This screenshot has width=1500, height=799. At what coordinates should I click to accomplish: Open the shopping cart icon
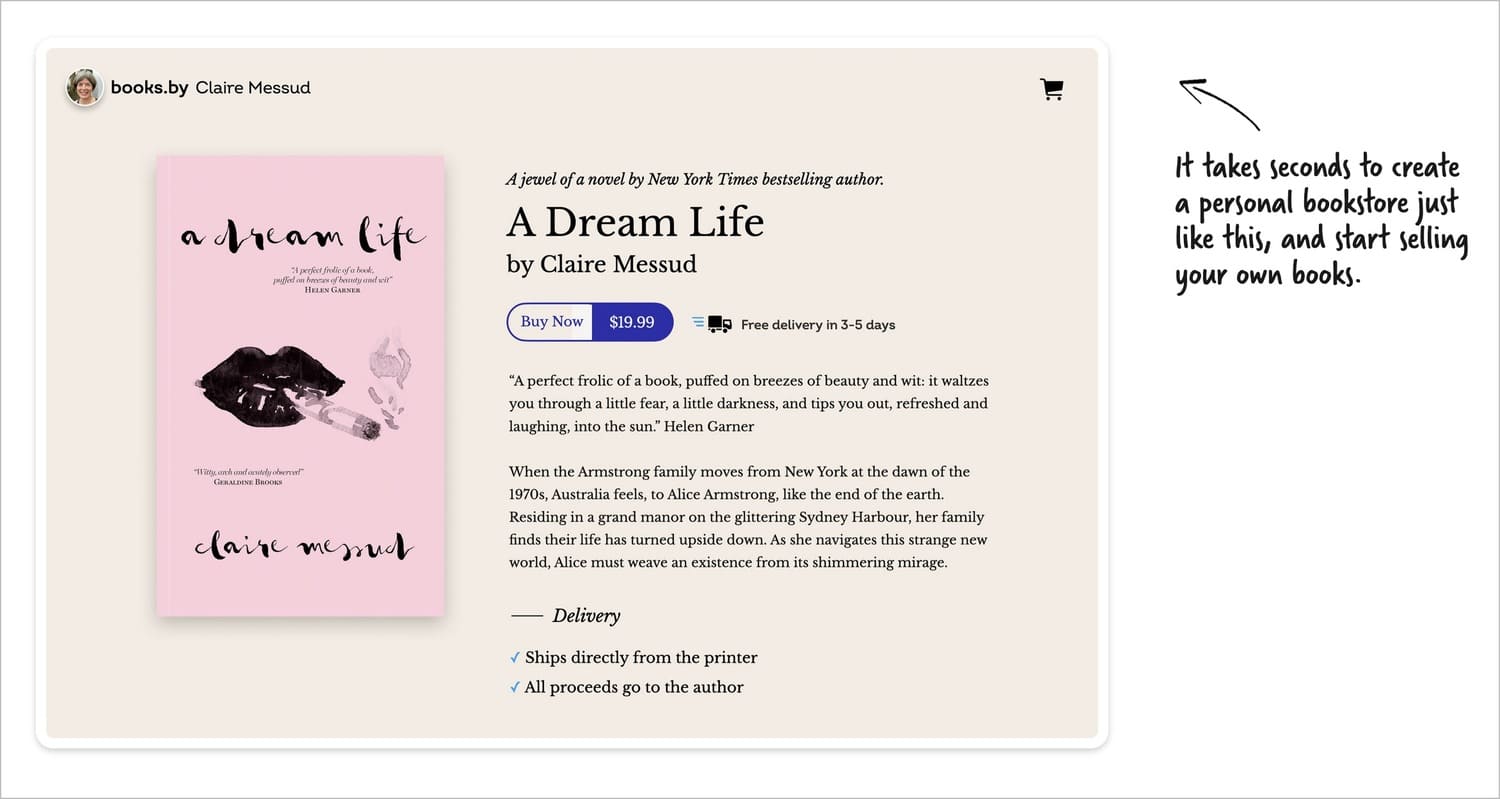click(1051, 90)
